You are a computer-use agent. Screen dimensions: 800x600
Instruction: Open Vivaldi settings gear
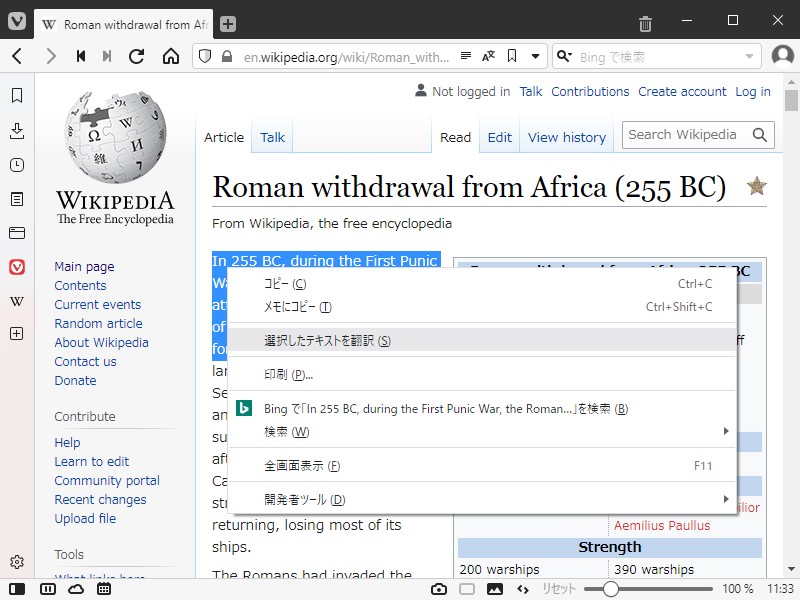17,562
